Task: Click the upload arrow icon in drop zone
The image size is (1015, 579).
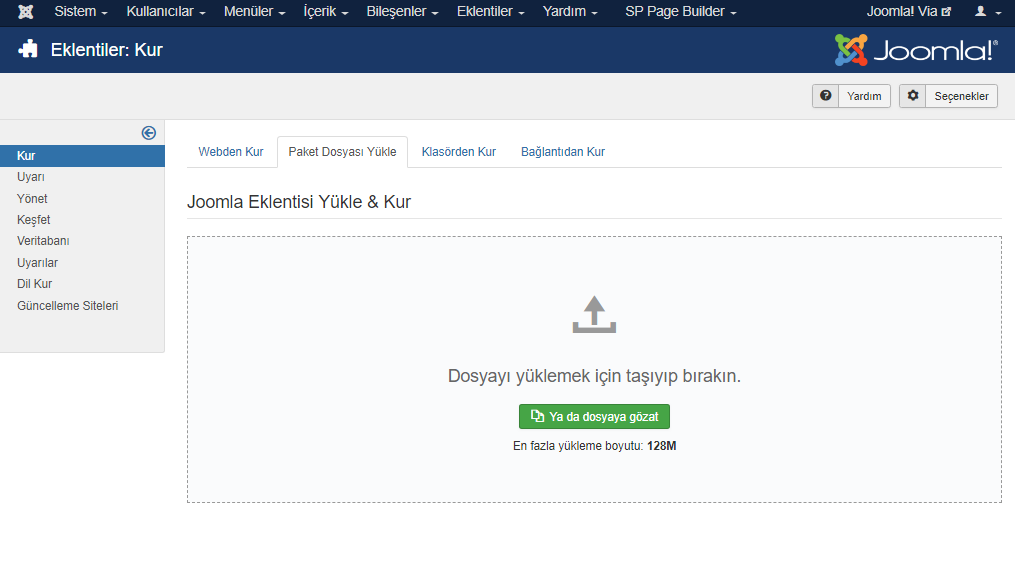Action: pos(594,314)
